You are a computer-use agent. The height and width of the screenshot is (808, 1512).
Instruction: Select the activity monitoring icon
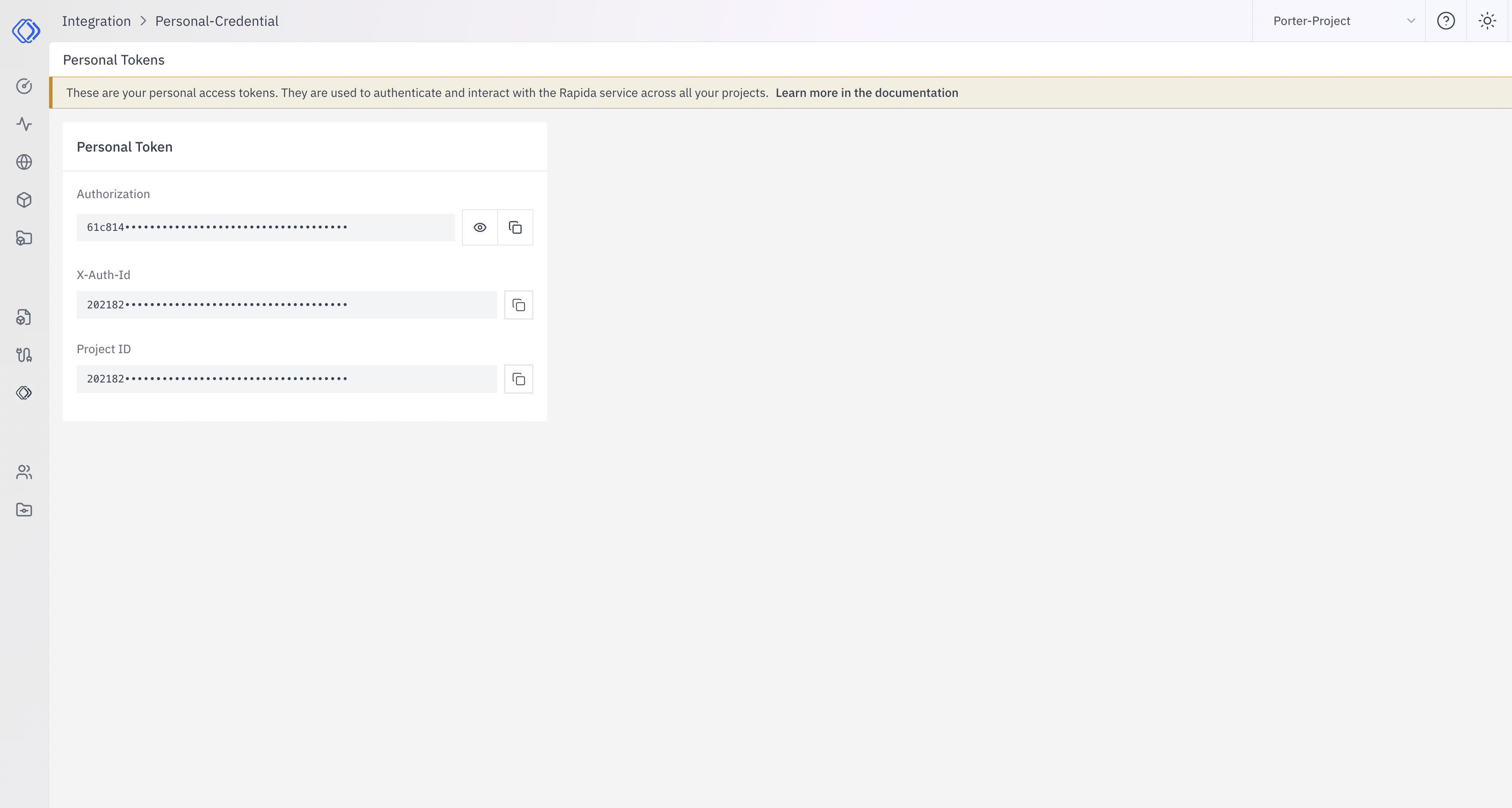point(24,124)
